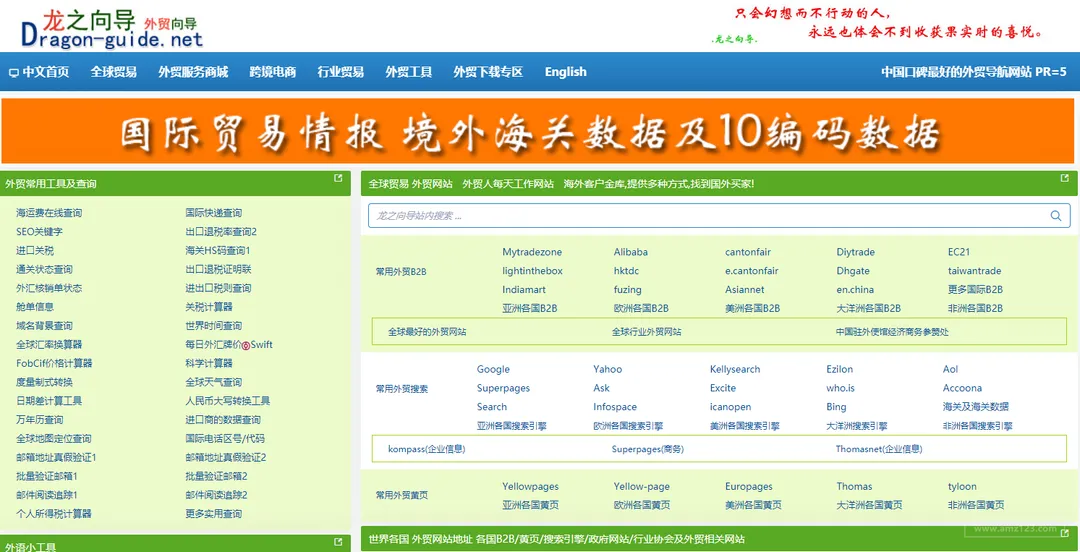The image size is (1080, 552).
Task: Open 个人所得税计算器 link
Action: (x=54, y=513)
